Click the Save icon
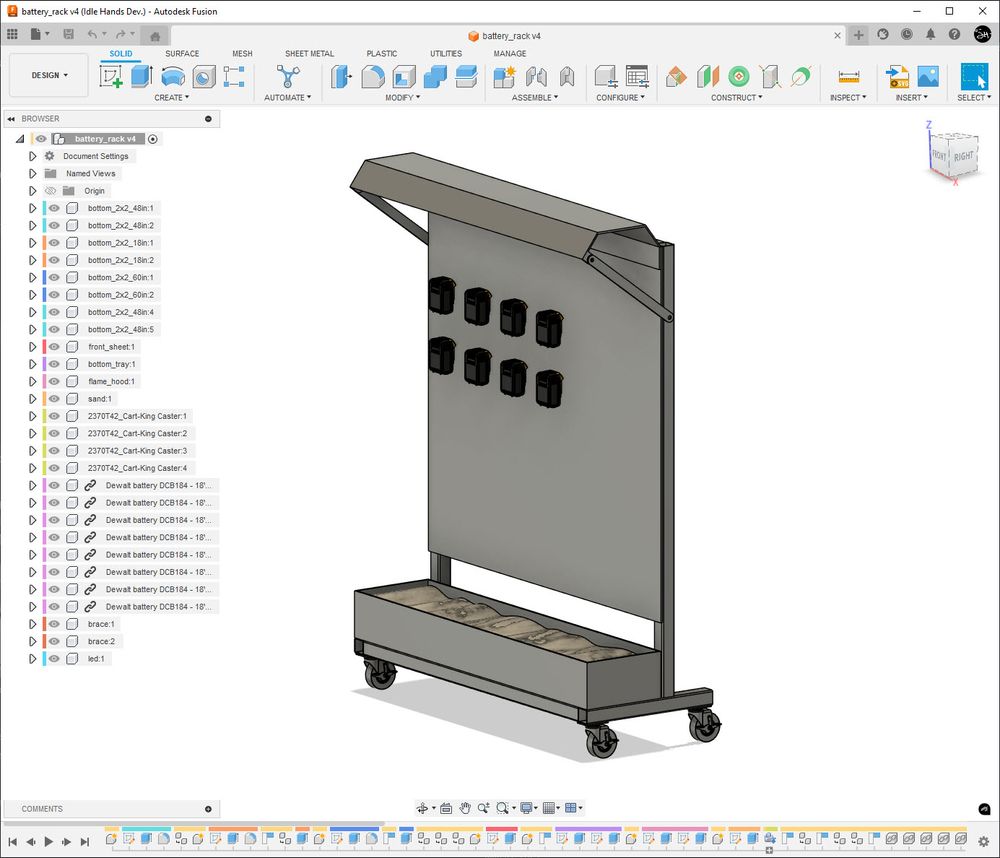Image resolution: width=1000 pixels, height=858 pixels. click(68, 34)
